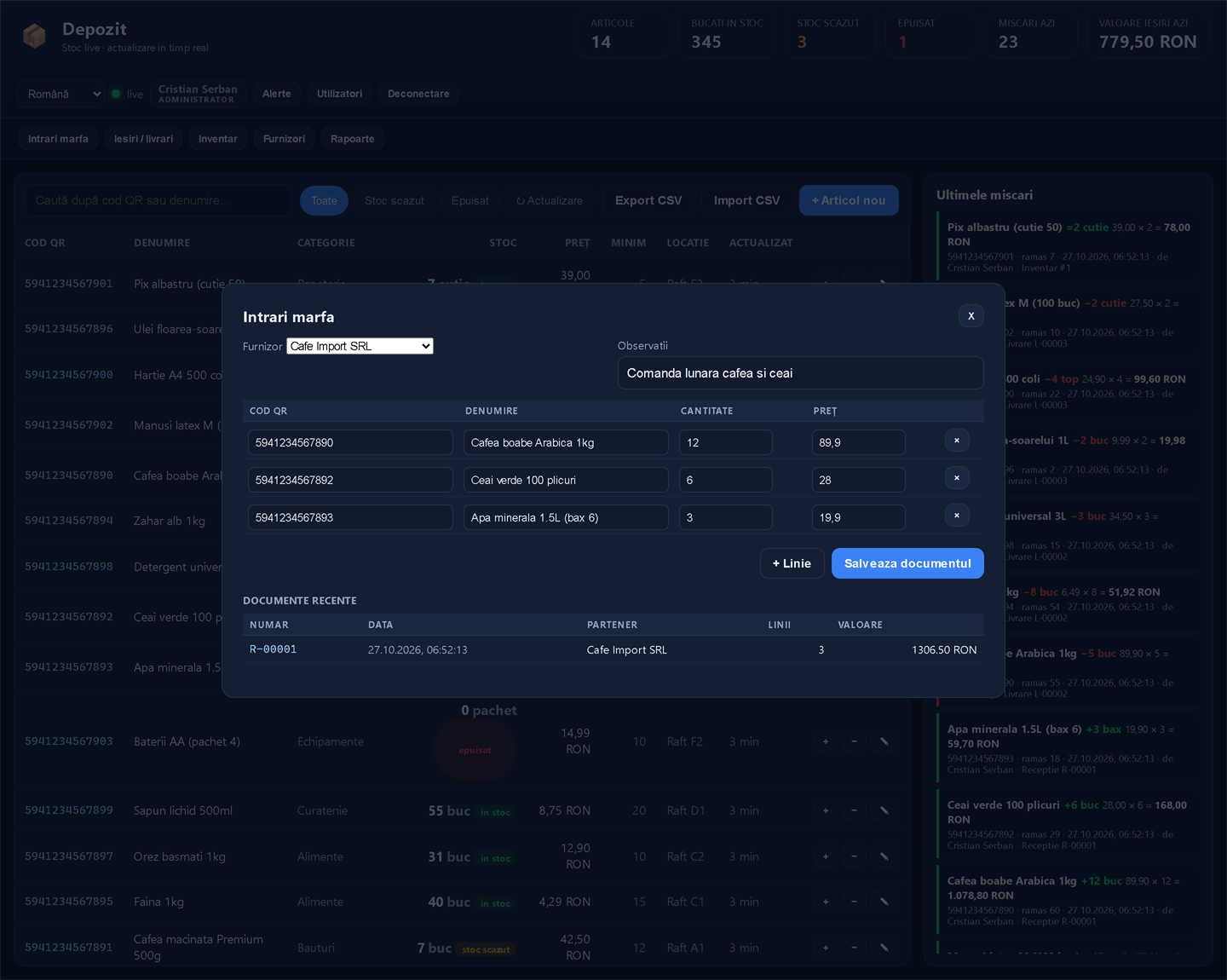1227x980 pixels.
Task: Edit the Cafea macinata Premium article
Action: 884,948
